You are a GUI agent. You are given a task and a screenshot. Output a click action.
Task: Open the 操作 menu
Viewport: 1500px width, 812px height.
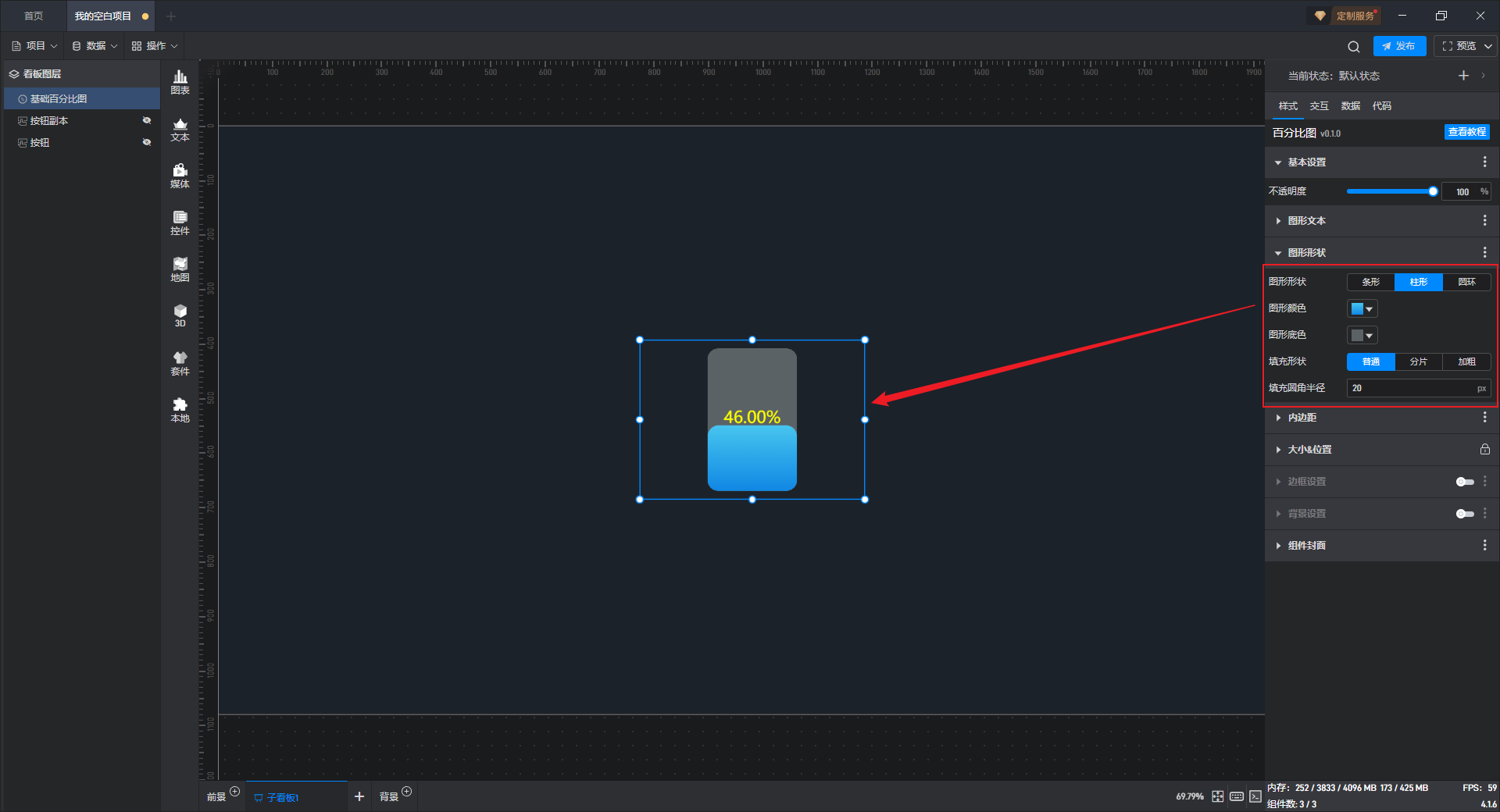tap(155, 46)
